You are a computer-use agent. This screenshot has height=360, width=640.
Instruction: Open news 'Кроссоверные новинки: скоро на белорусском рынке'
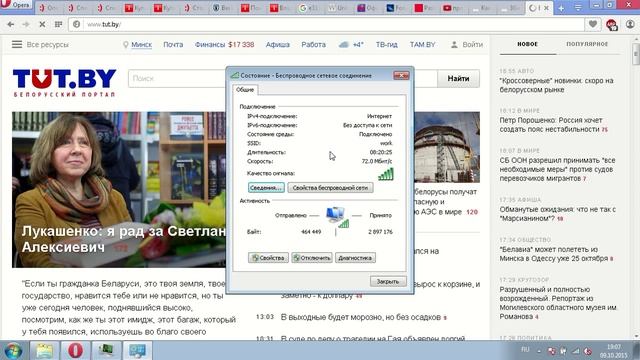pyautogui.click(x=556, y=85)
